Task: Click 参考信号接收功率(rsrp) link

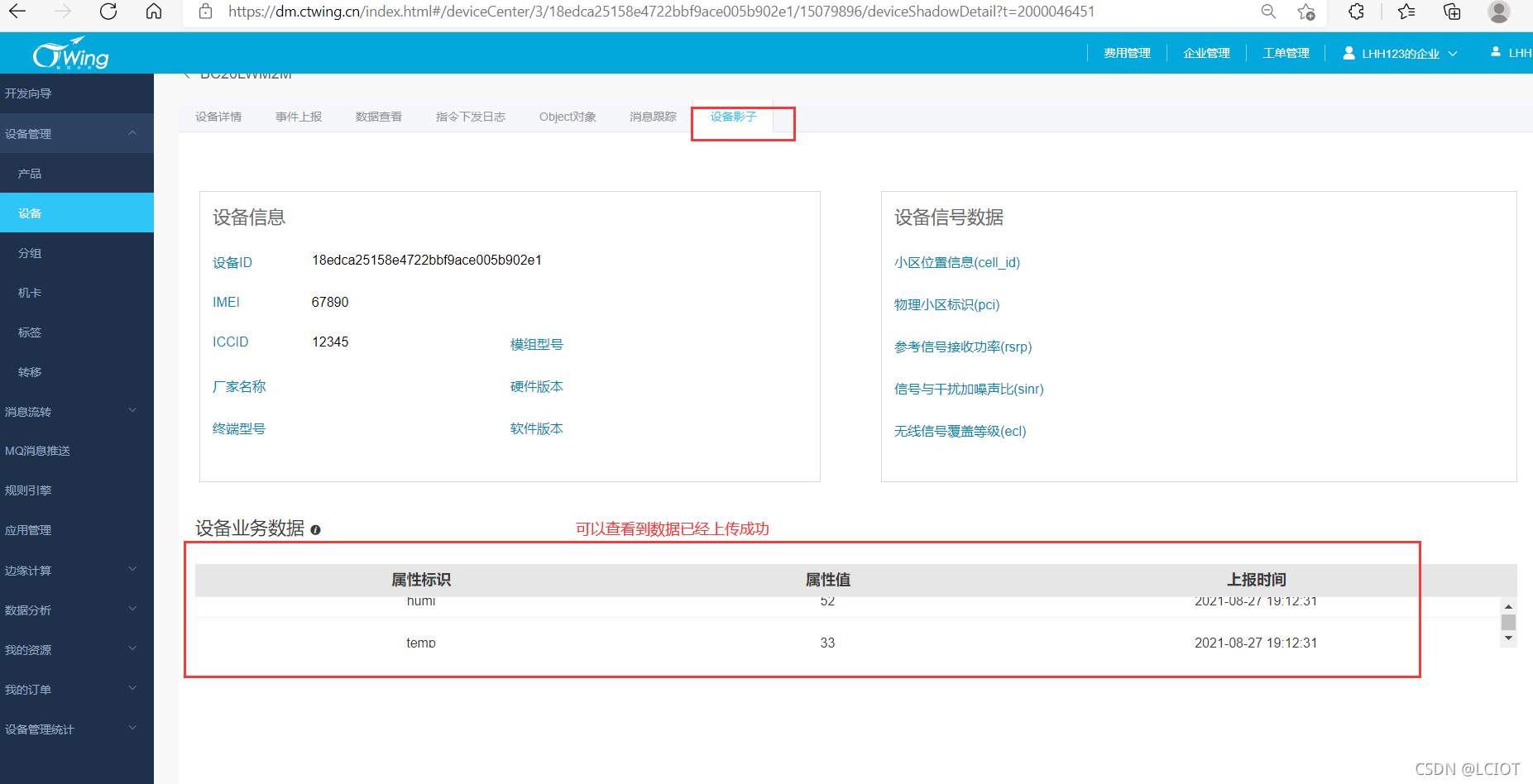Action: (x=963, y=347)
